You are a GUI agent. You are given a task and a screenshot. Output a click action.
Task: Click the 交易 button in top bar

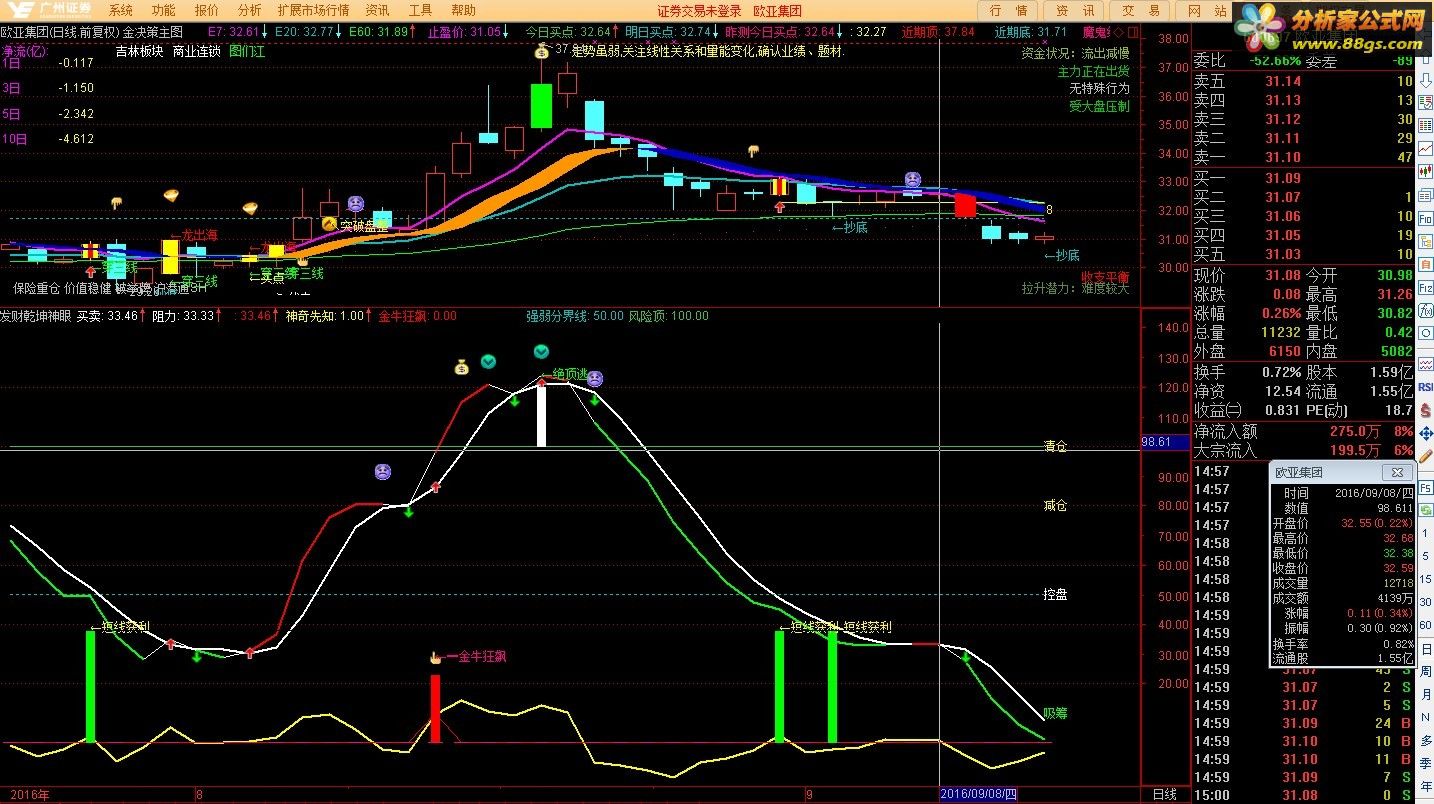point(1141,10)
